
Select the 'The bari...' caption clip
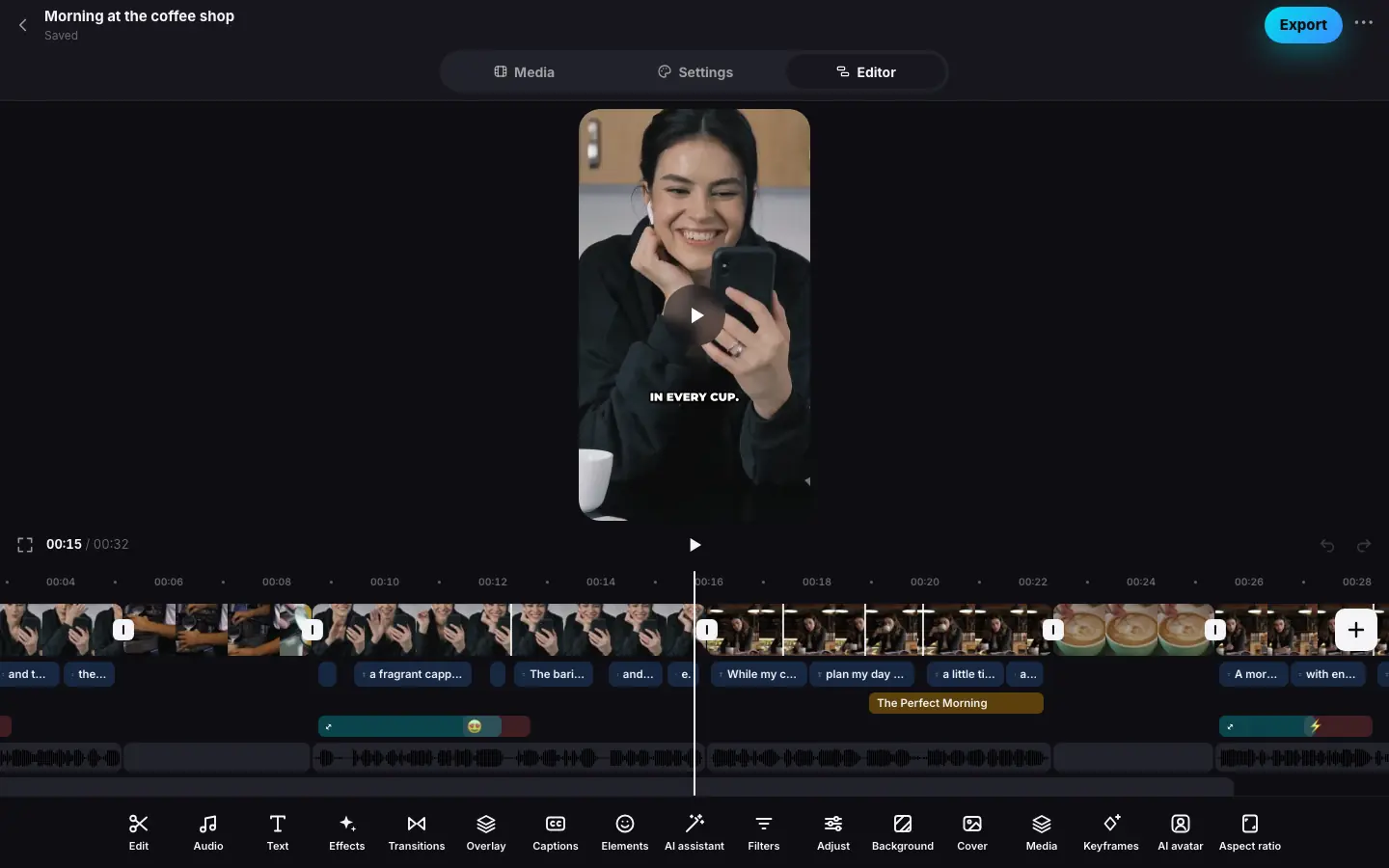554,674
